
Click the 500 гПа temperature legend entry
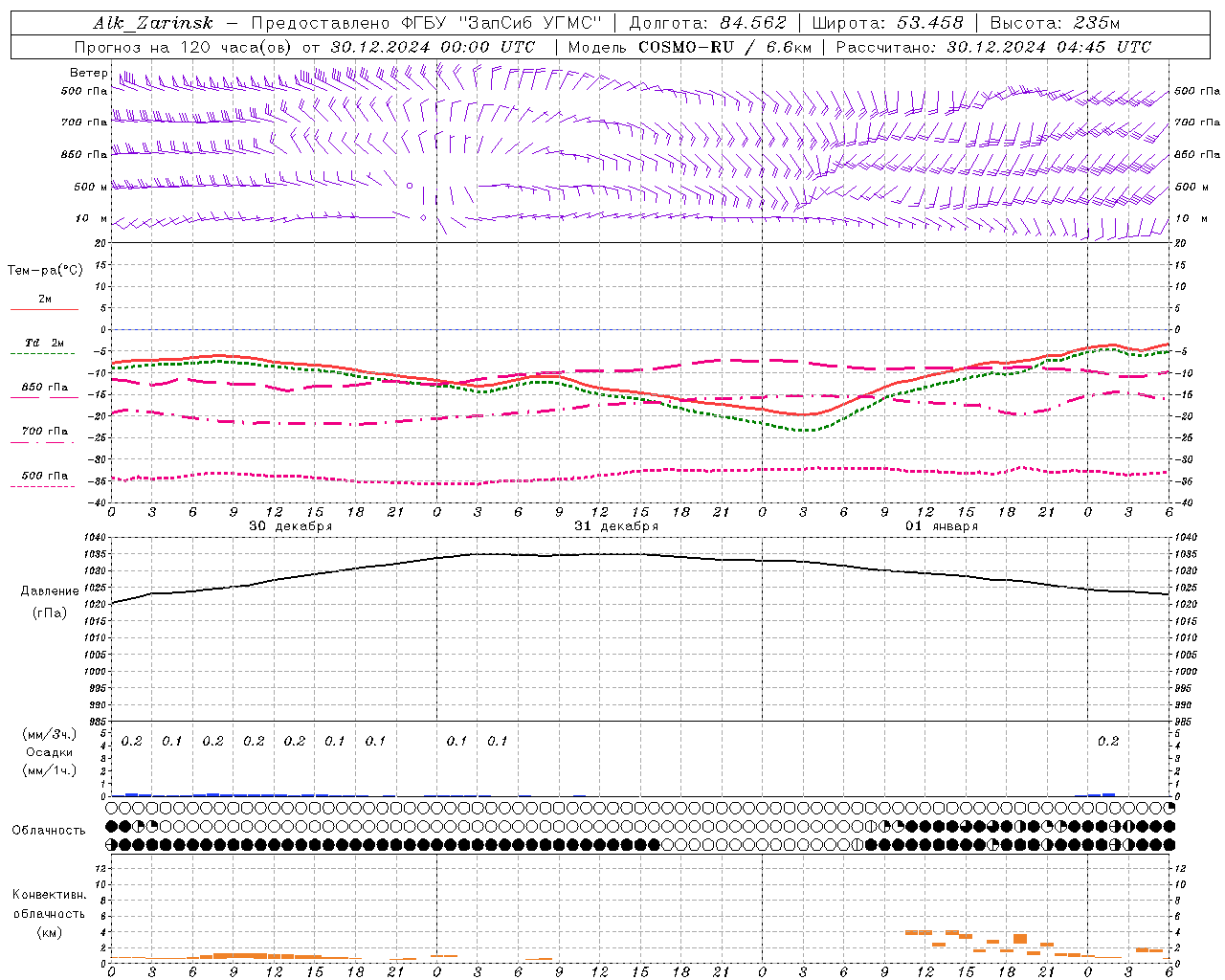44,475
